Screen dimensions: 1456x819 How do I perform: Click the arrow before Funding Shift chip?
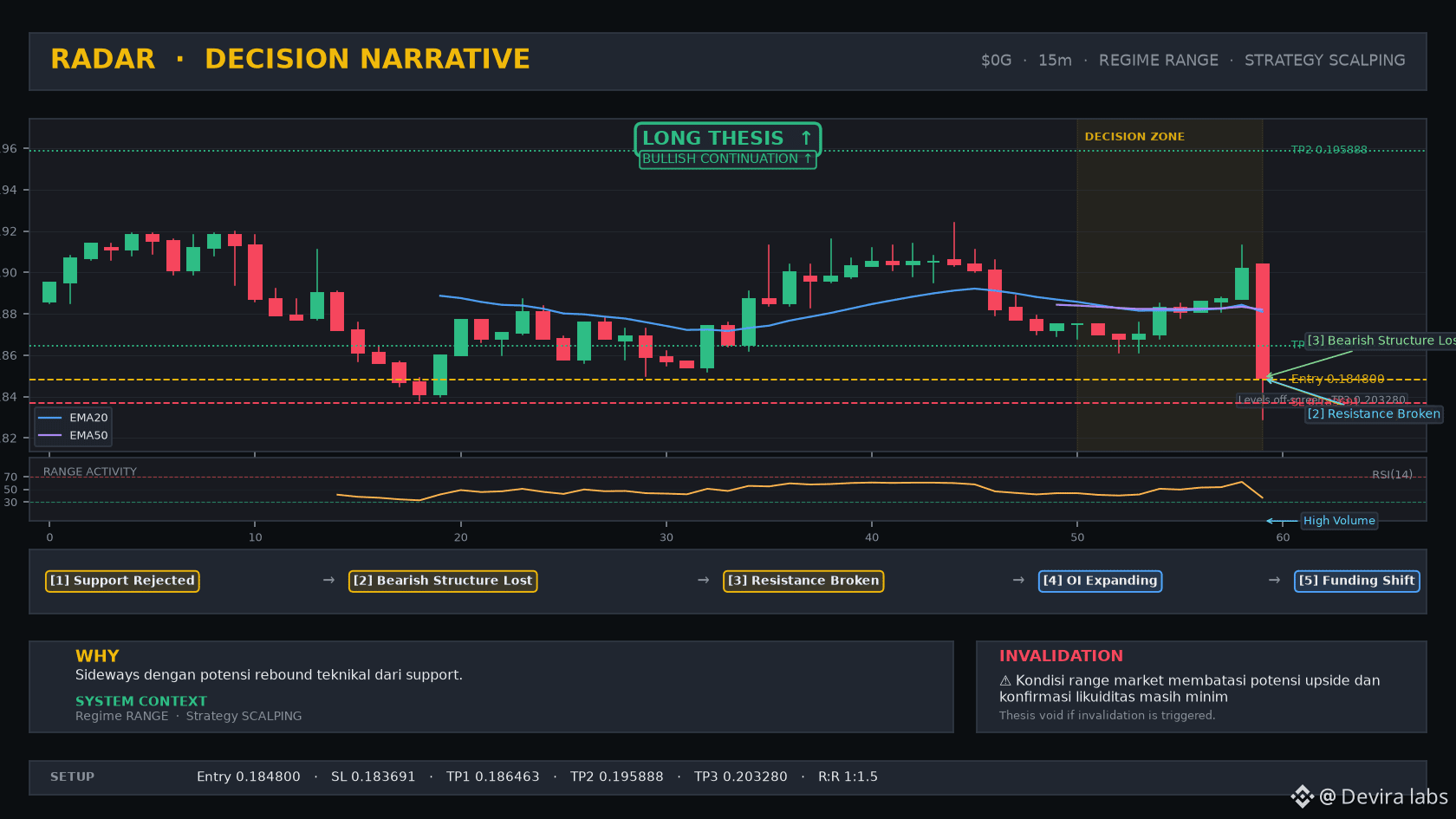(1274, 581)
